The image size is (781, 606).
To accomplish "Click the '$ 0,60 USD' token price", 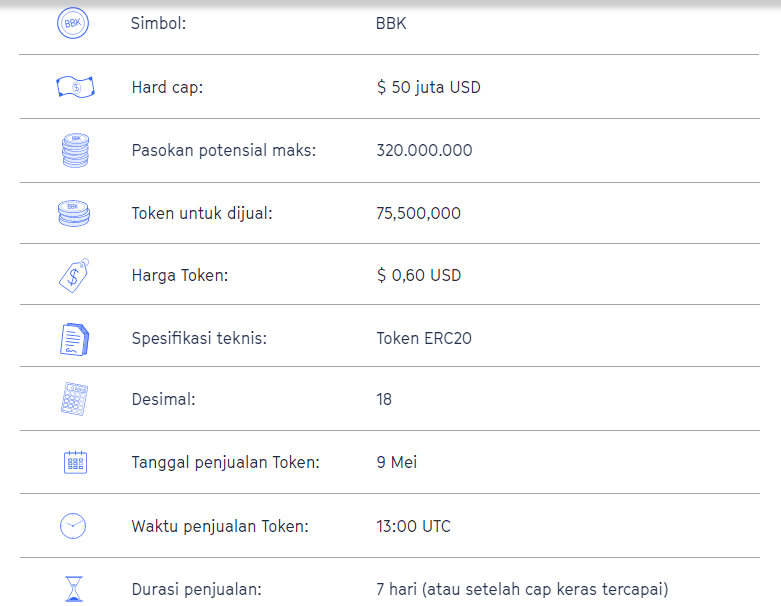I will [x=418, y=275].
